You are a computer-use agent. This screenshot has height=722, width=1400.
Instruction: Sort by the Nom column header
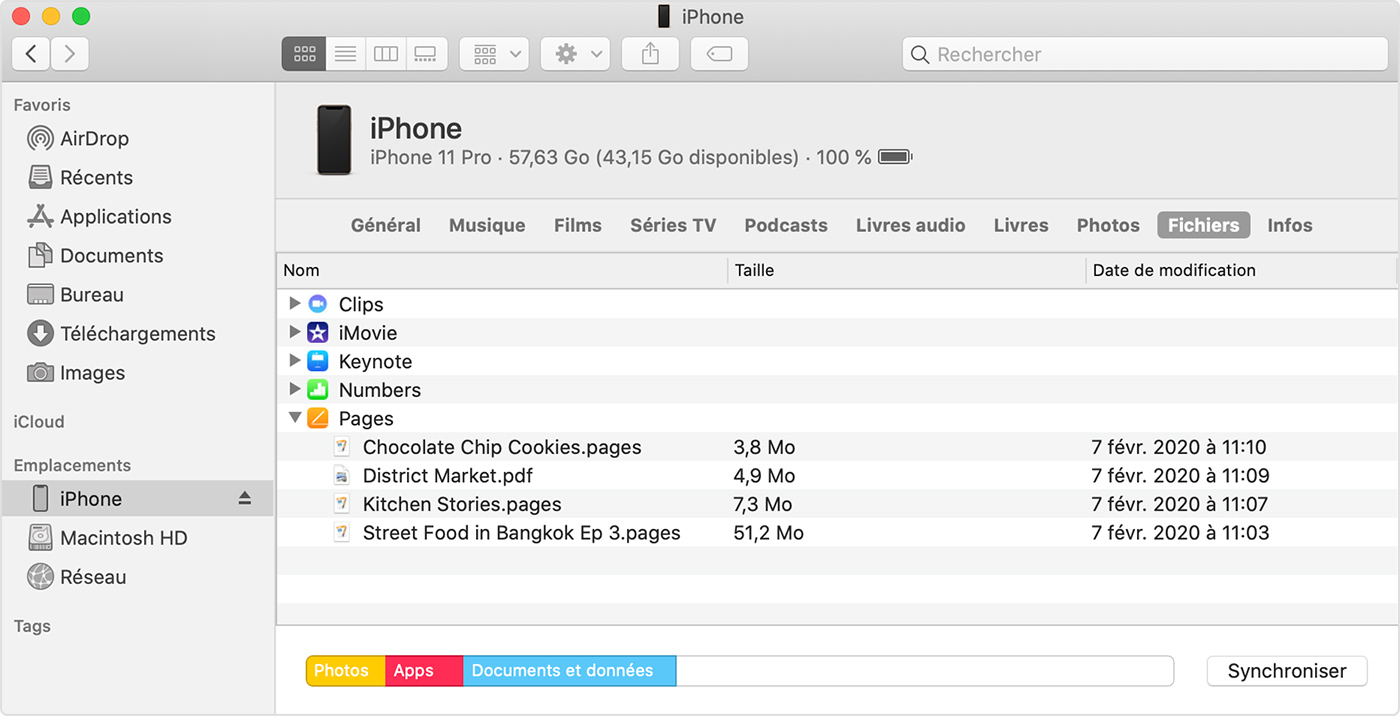click(502, 270)
